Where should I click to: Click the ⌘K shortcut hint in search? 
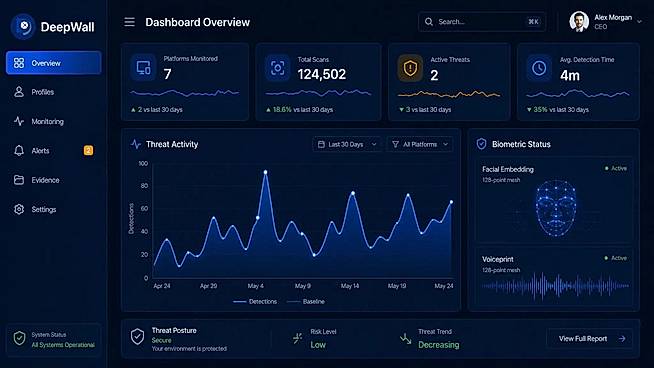533,22
